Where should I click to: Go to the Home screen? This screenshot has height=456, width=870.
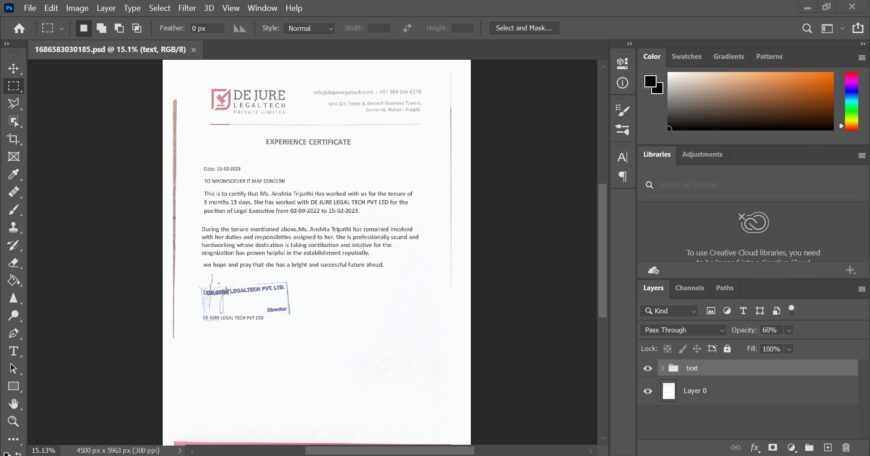(19, 28)
